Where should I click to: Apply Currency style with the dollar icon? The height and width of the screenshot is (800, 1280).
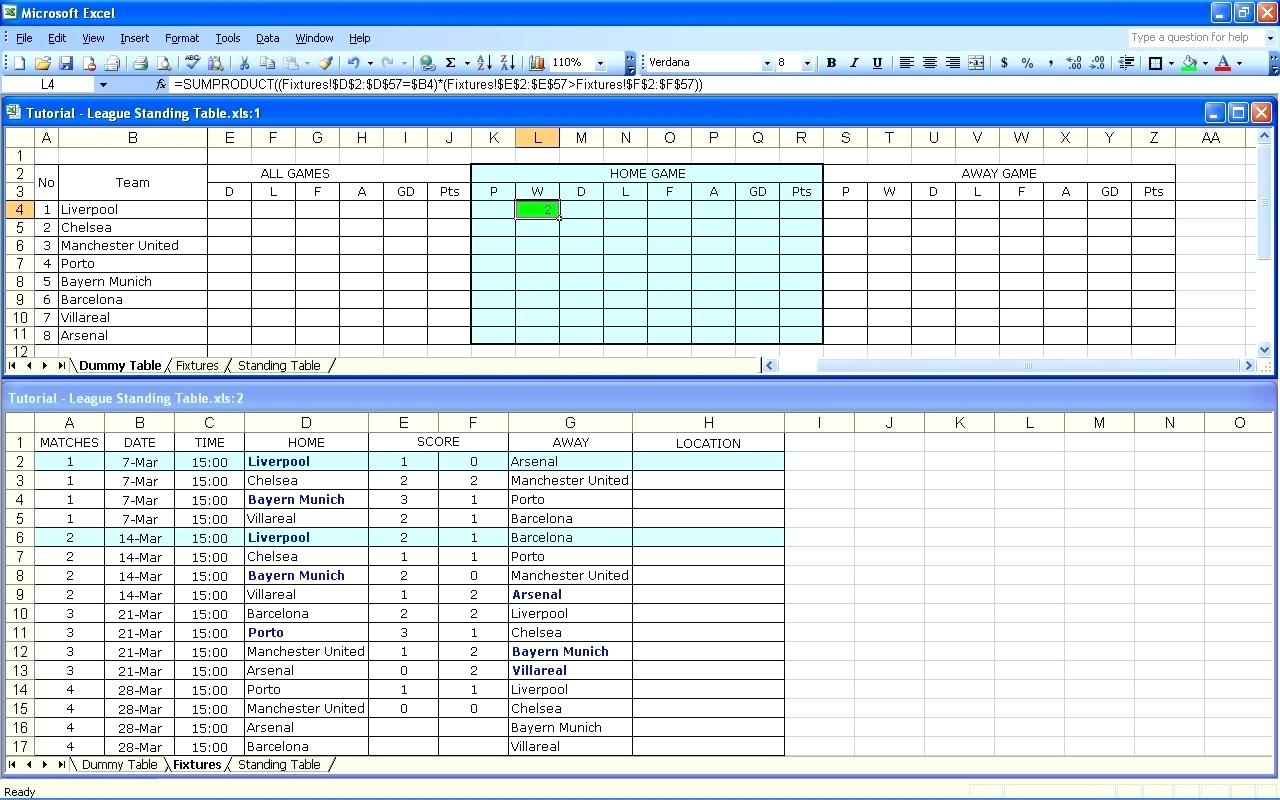click(1004, 63)
